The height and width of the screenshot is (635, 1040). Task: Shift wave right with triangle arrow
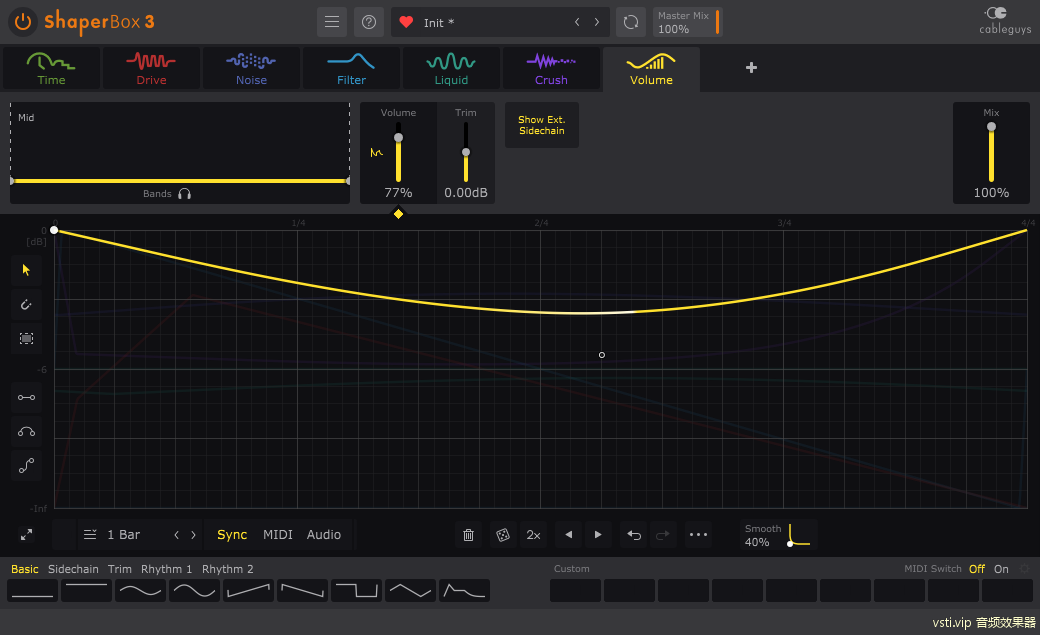tap(598, 535)
